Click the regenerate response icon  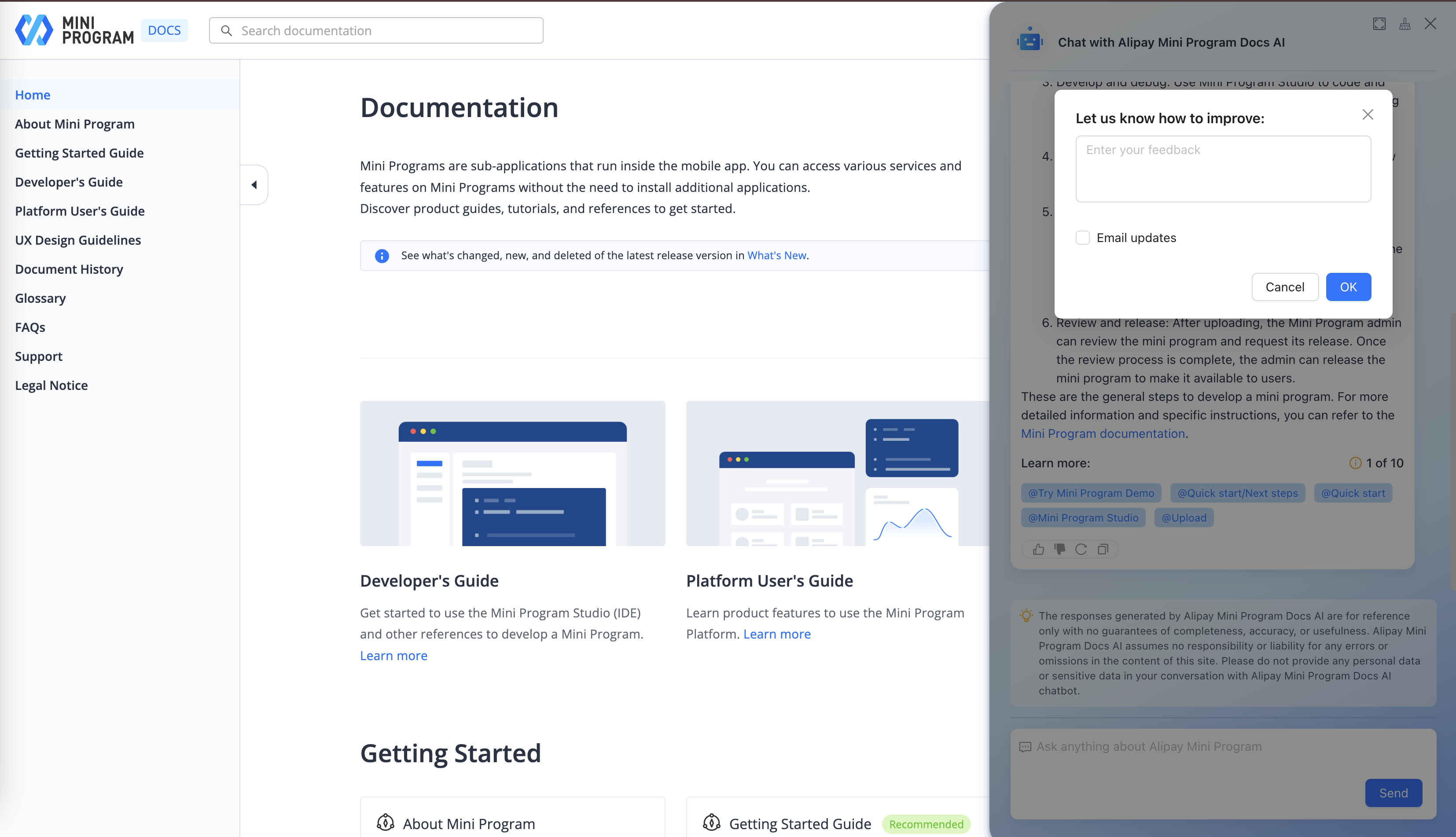click(x=1081, y=550)
